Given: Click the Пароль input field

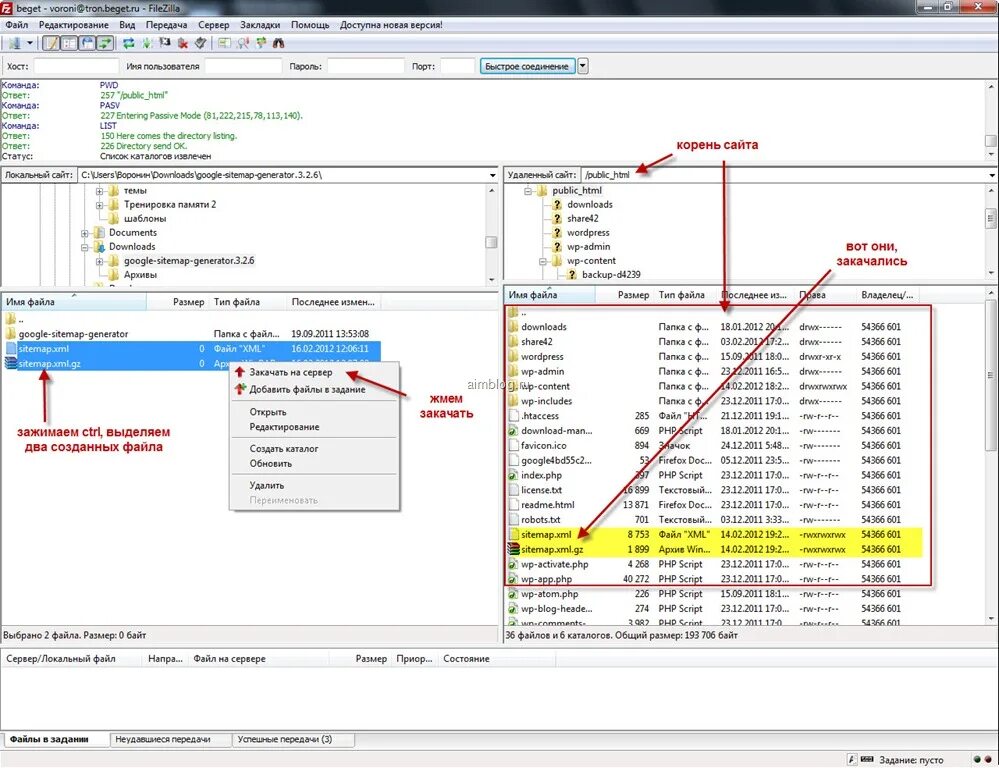Looking at the screenshot, I should pos(366,66).
